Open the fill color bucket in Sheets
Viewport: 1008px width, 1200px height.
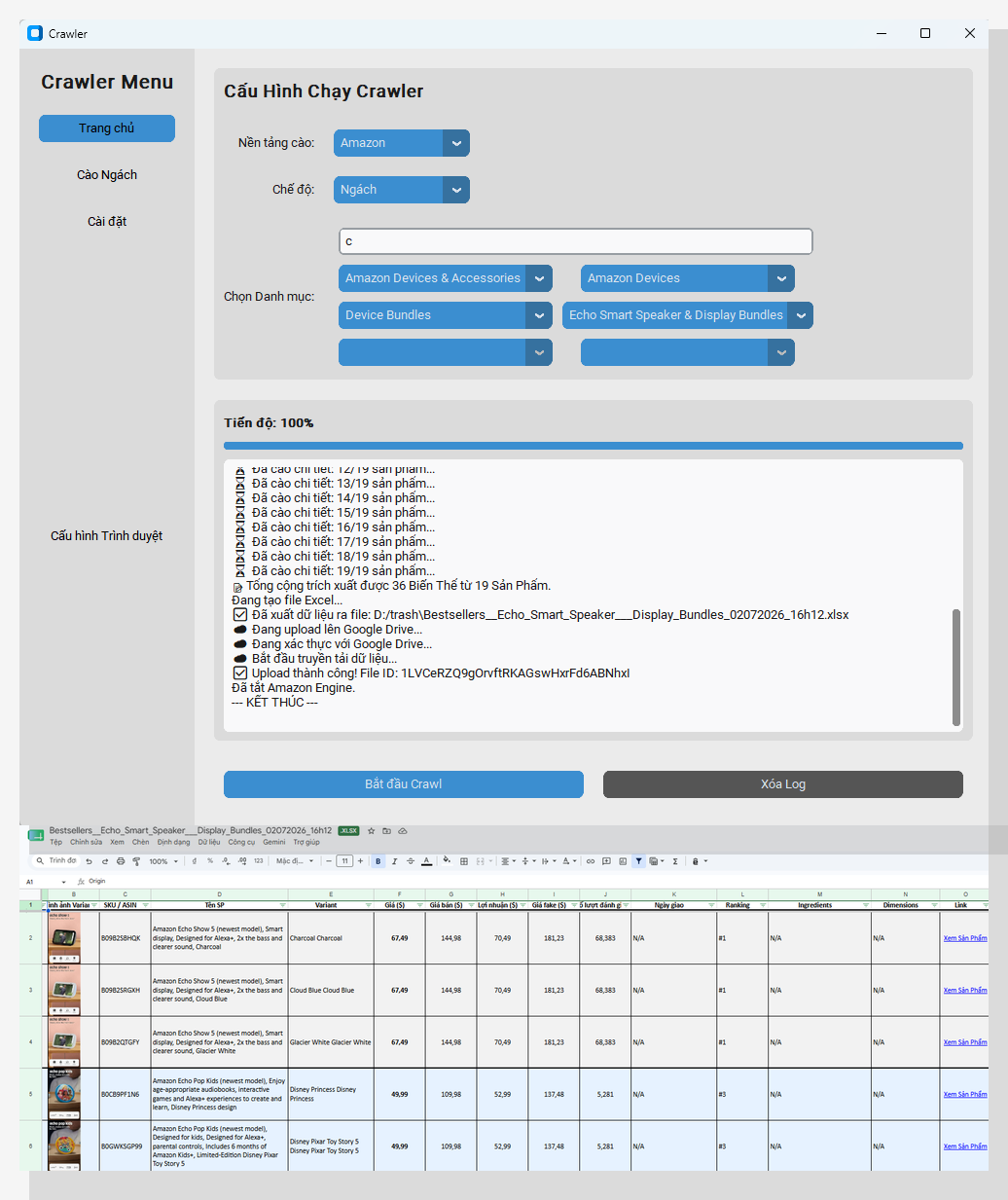tap(447, 860)
